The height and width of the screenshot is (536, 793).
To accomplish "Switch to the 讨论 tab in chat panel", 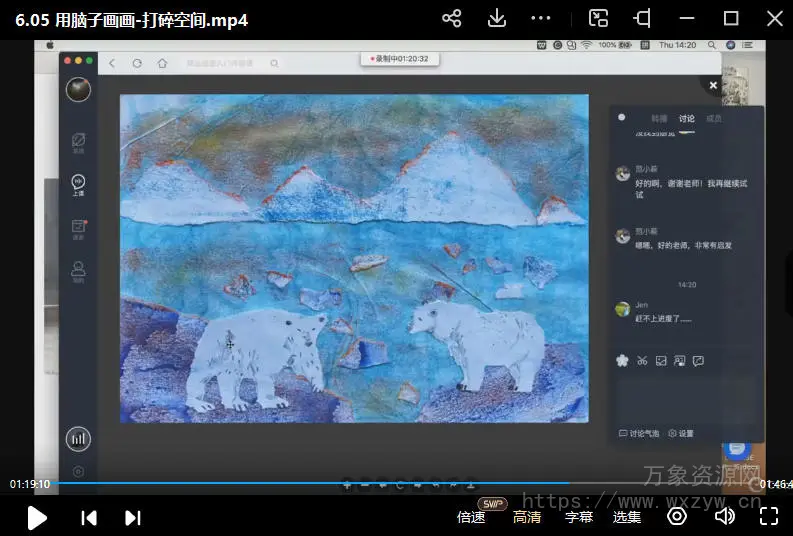I will coord(687,119).
